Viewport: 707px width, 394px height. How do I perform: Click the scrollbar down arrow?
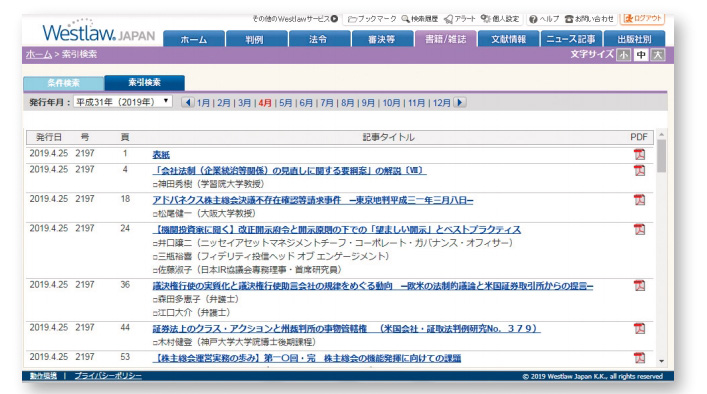pyautogui.click(x=661, y=361)
